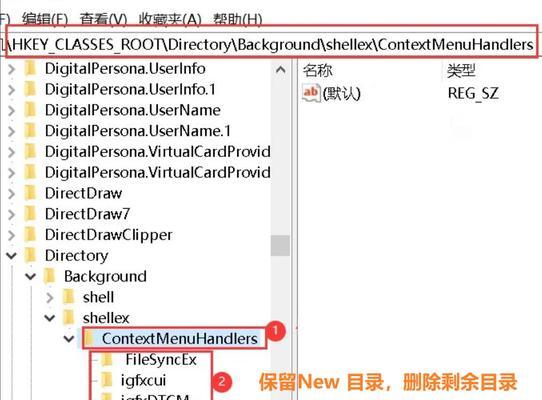Collapse the Directory tree node
The image size is (542, 400).
point(11,256)
